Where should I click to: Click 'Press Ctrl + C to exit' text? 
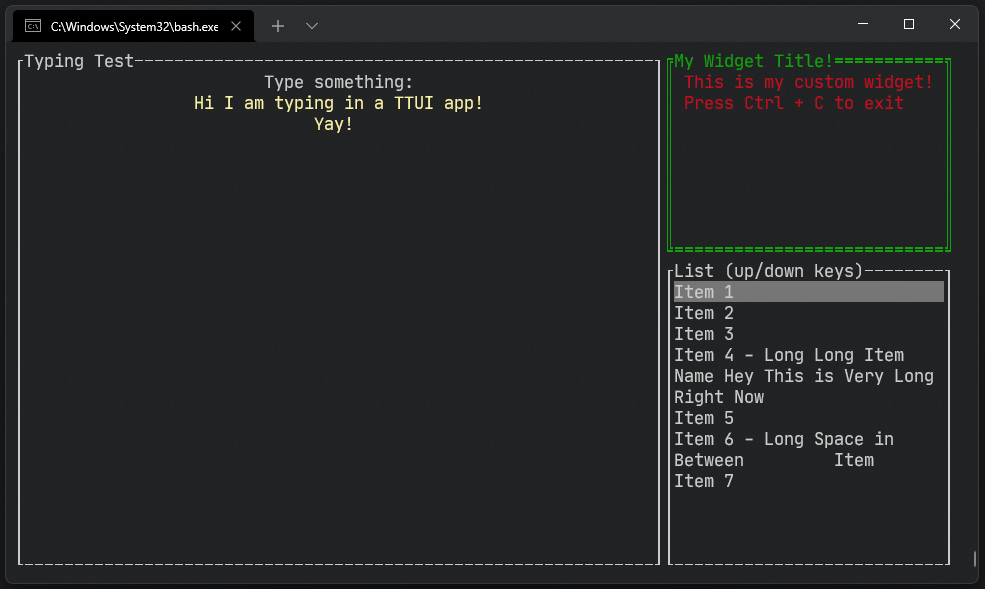click(793, 103)
